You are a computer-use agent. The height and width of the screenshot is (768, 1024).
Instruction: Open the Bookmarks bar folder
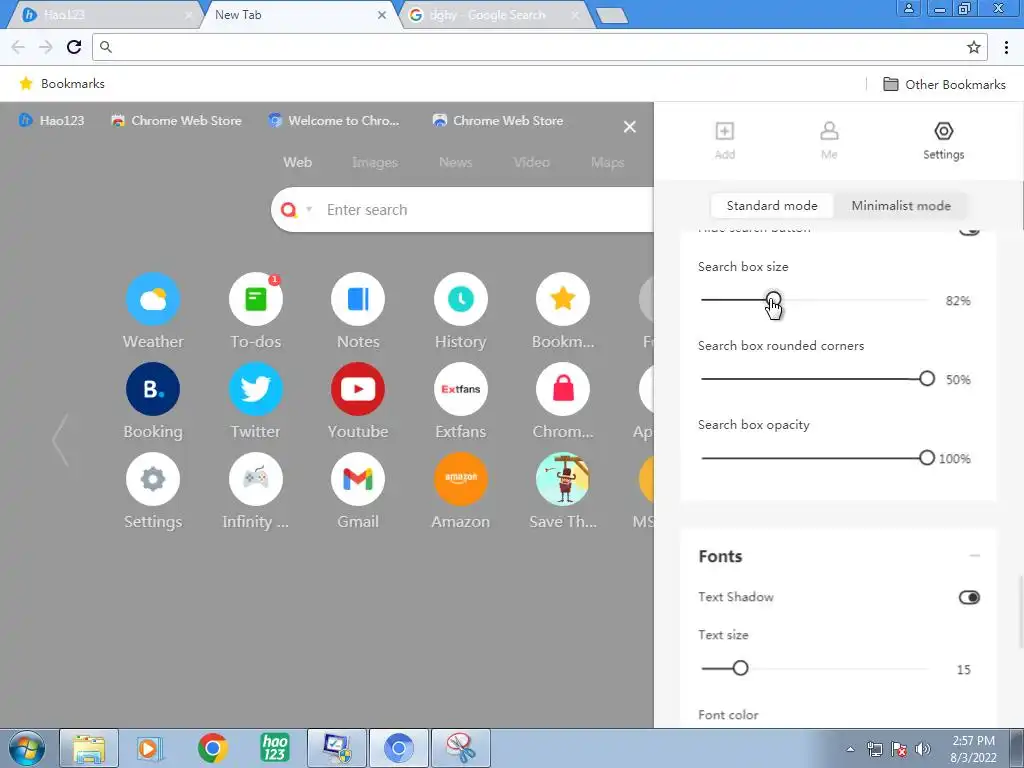tap(62, 84)
